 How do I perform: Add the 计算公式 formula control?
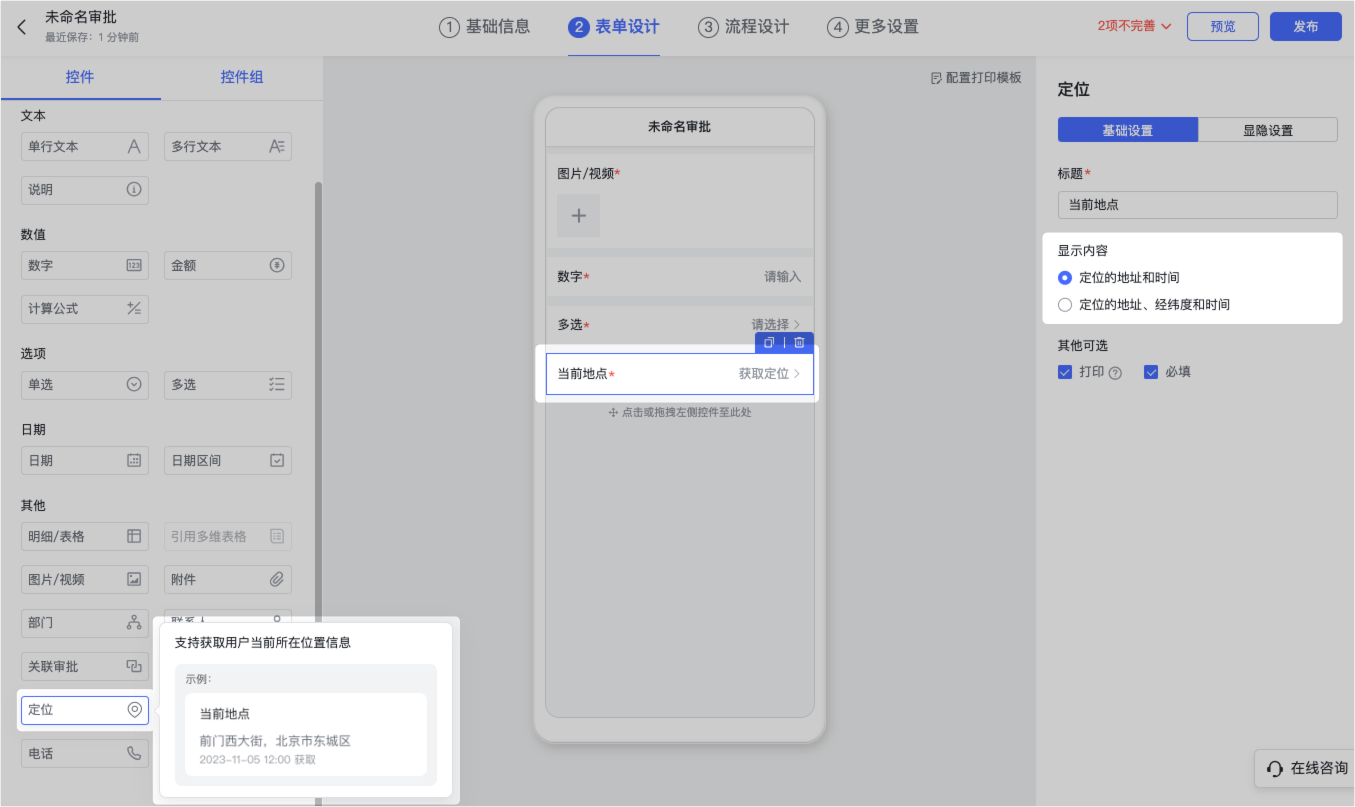[85, 309]
